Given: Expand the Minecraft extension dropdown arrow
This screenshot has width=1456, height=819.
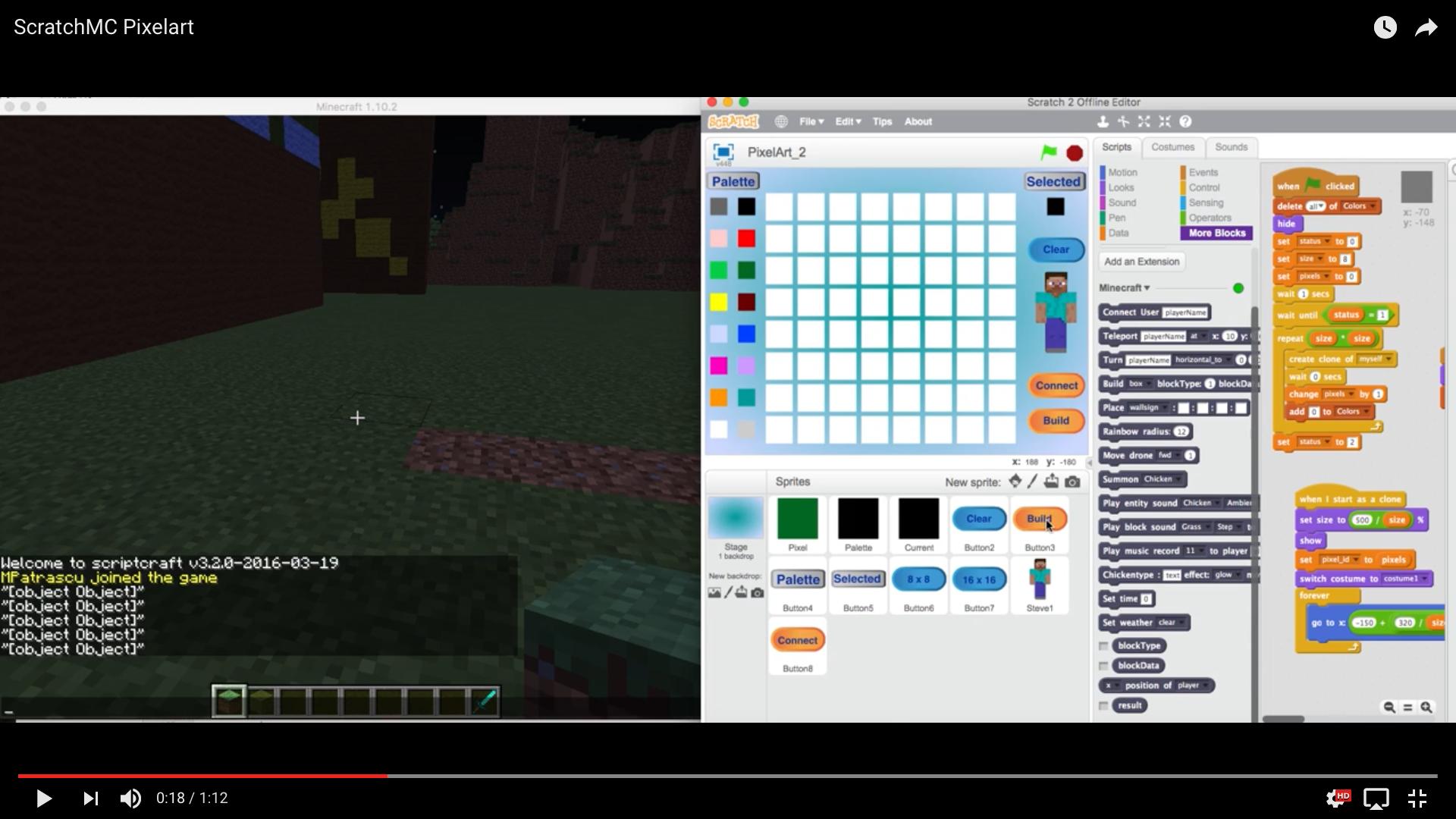Looking at the screenshot, I should [x=1147, y=288].
